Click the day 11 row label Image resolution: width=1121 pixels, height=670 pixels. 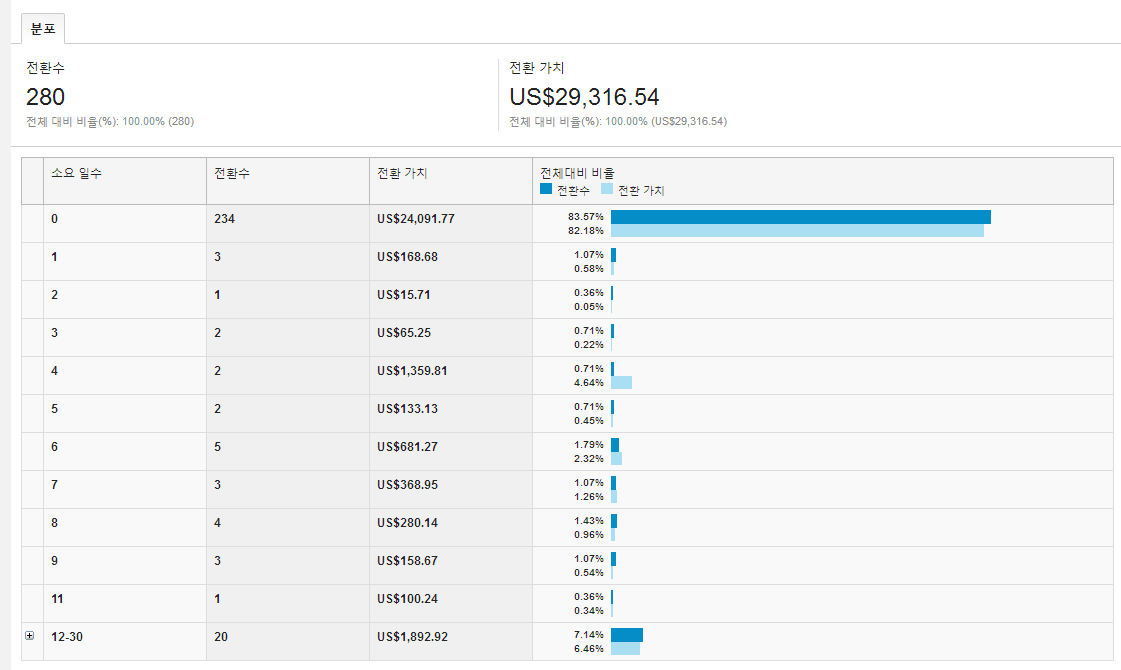pyautogui.click(x=57, y=598)
